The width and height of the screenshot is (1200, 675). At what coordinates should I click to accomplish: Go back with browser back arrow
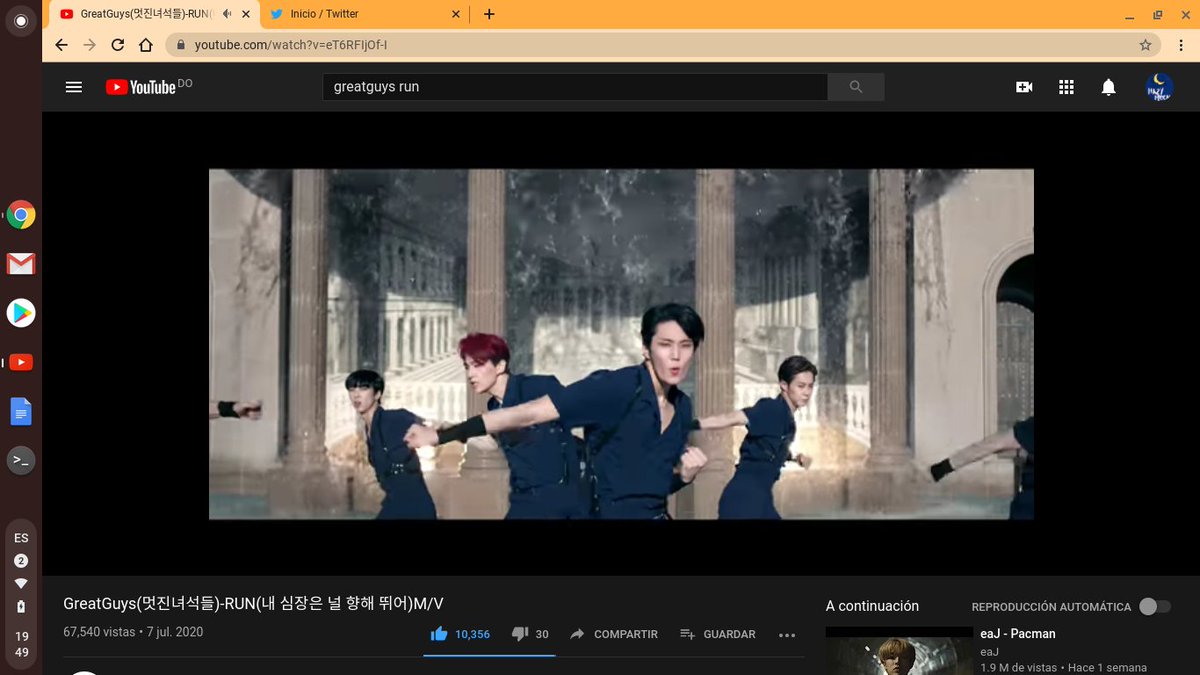click(x=62, y=45)
